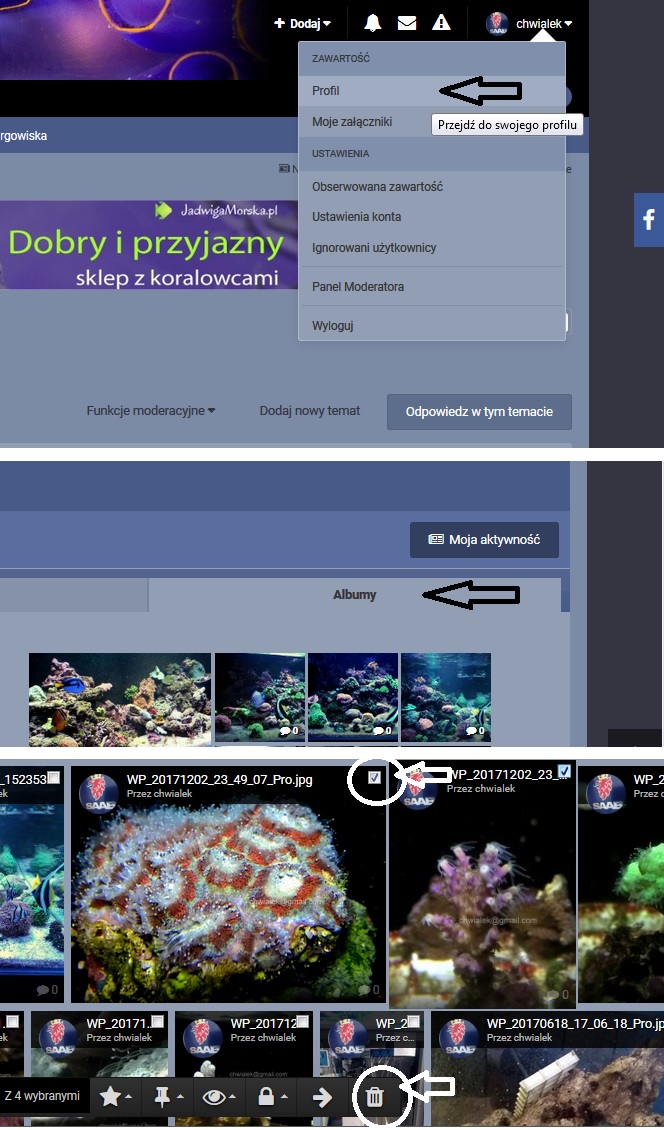Viewport: 664px width, 1130px height.
Task: Click the Moja aktywność button
Action: click(484, 540)
